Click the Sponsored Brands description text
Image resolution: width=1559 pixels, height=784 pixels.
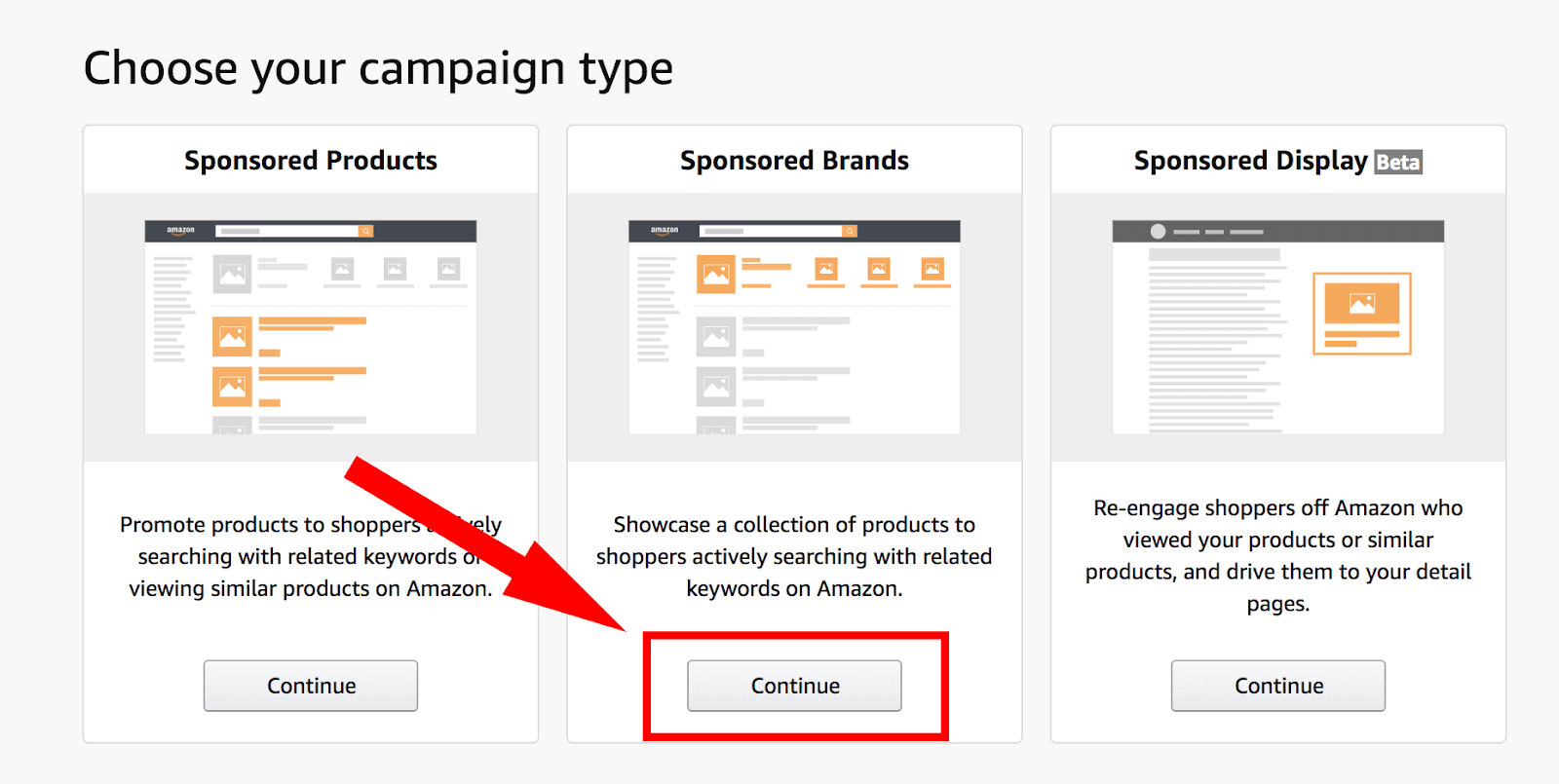[794, 556]
